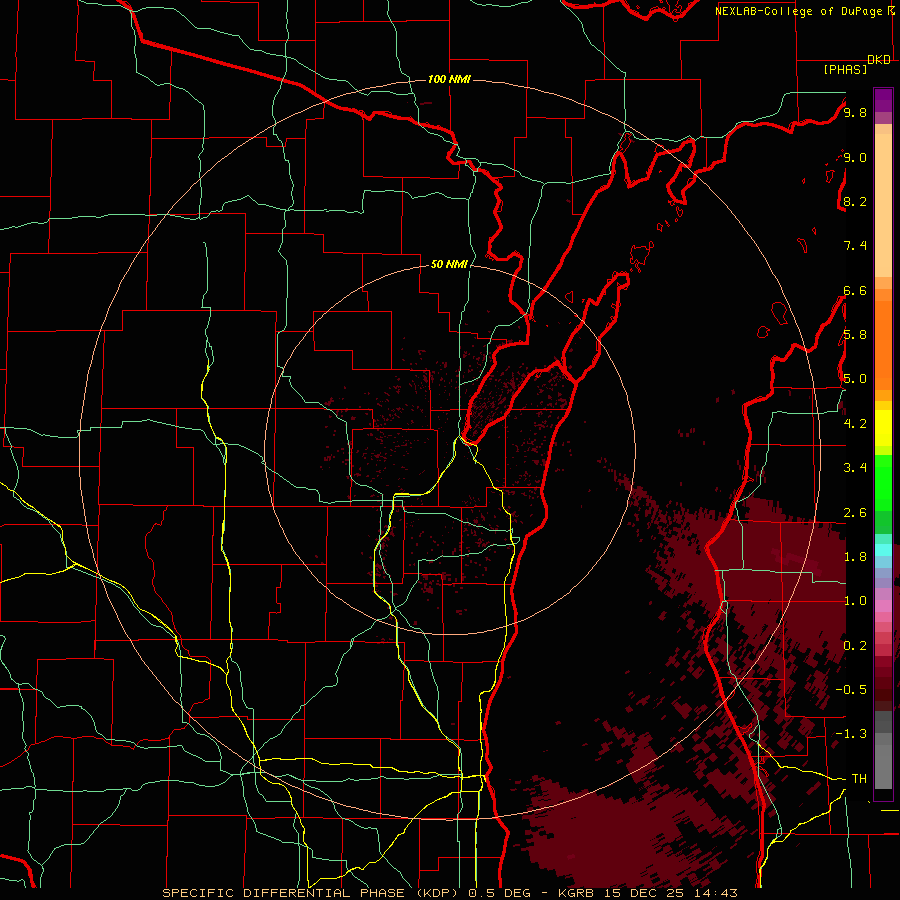Click the 9.8 value on color scale
The width and height of the screenshot is (900, 900).
pyautogui.click(x=855, y=112)
